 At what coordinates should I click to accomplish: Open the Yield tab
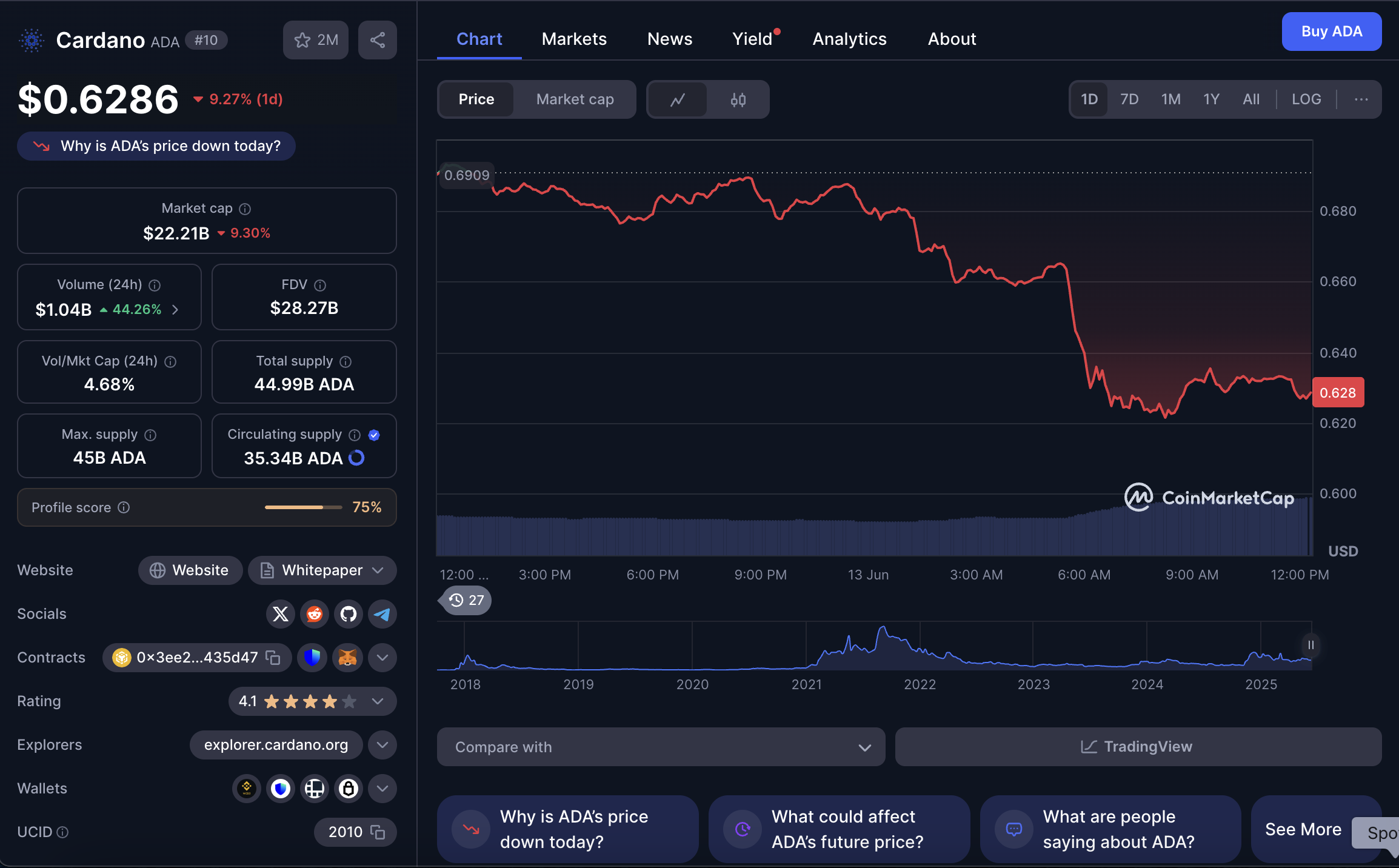click(x=752, y=39)
